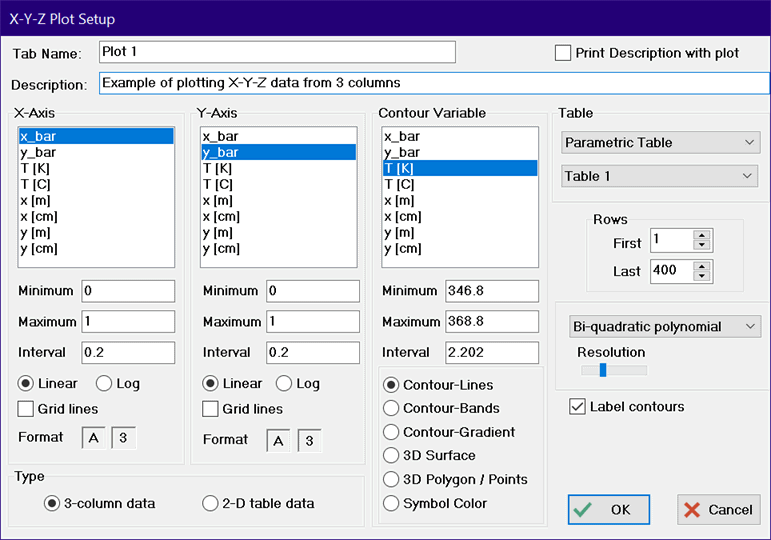
Task: Toggle X-Axis Grid lines checkbox
Action: point(26,408)
